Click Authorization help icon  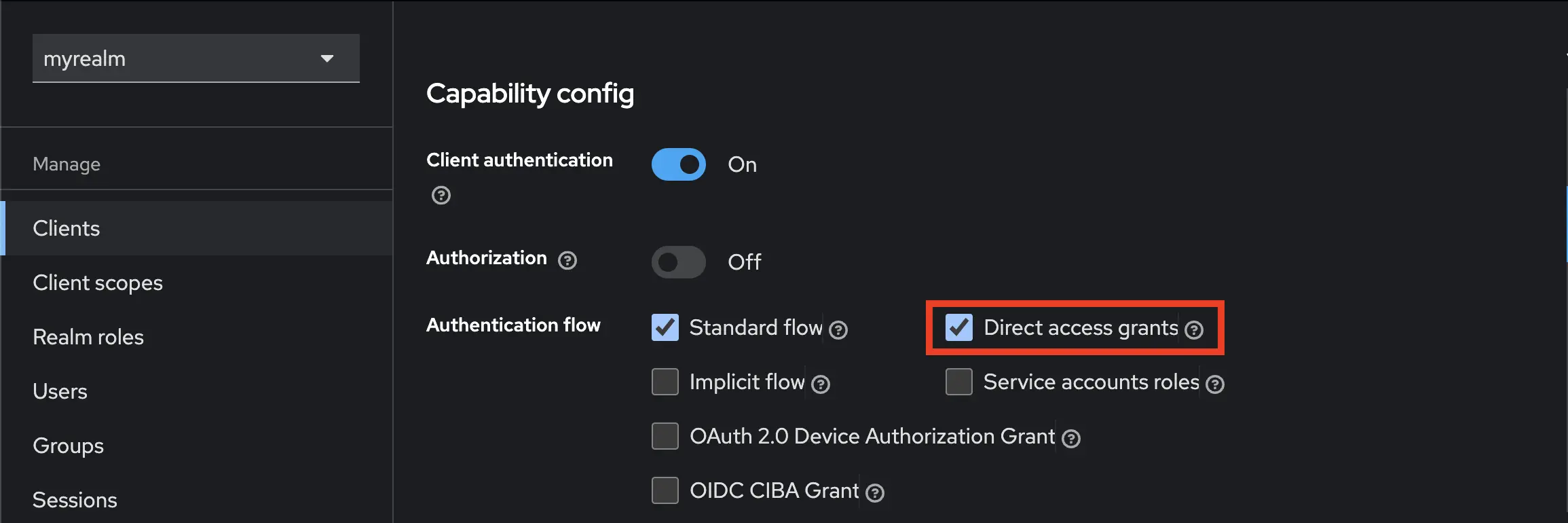567,260
